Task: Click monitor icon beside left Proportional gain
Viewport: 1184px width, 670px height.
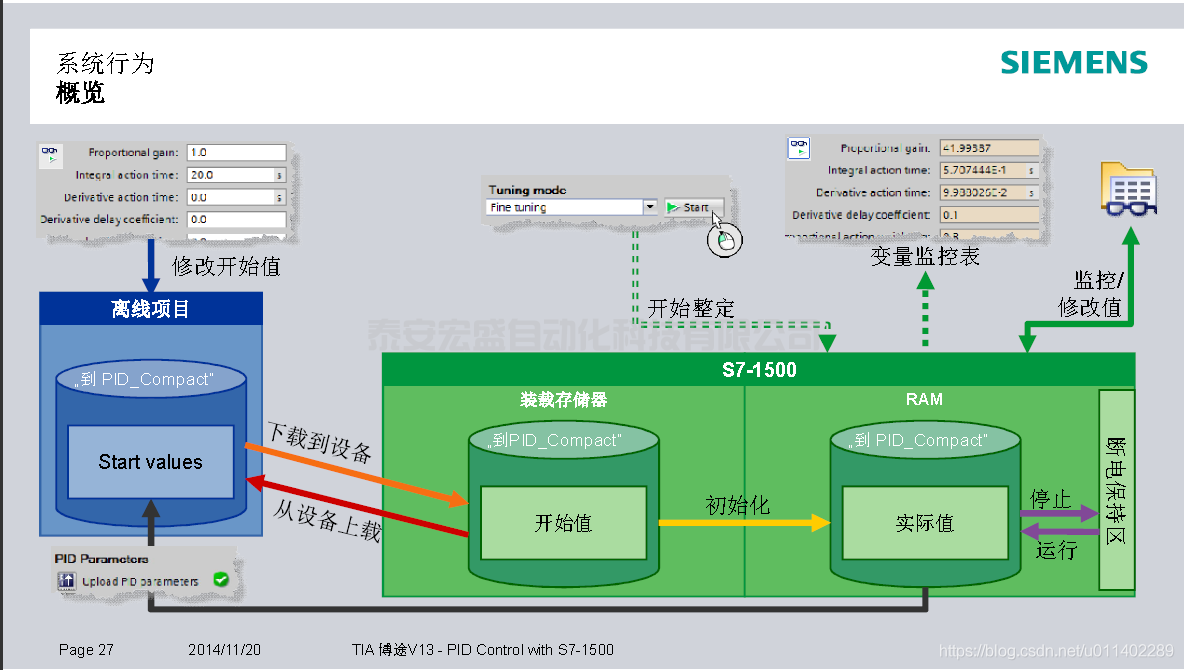Action: click(x=49, y=155)
